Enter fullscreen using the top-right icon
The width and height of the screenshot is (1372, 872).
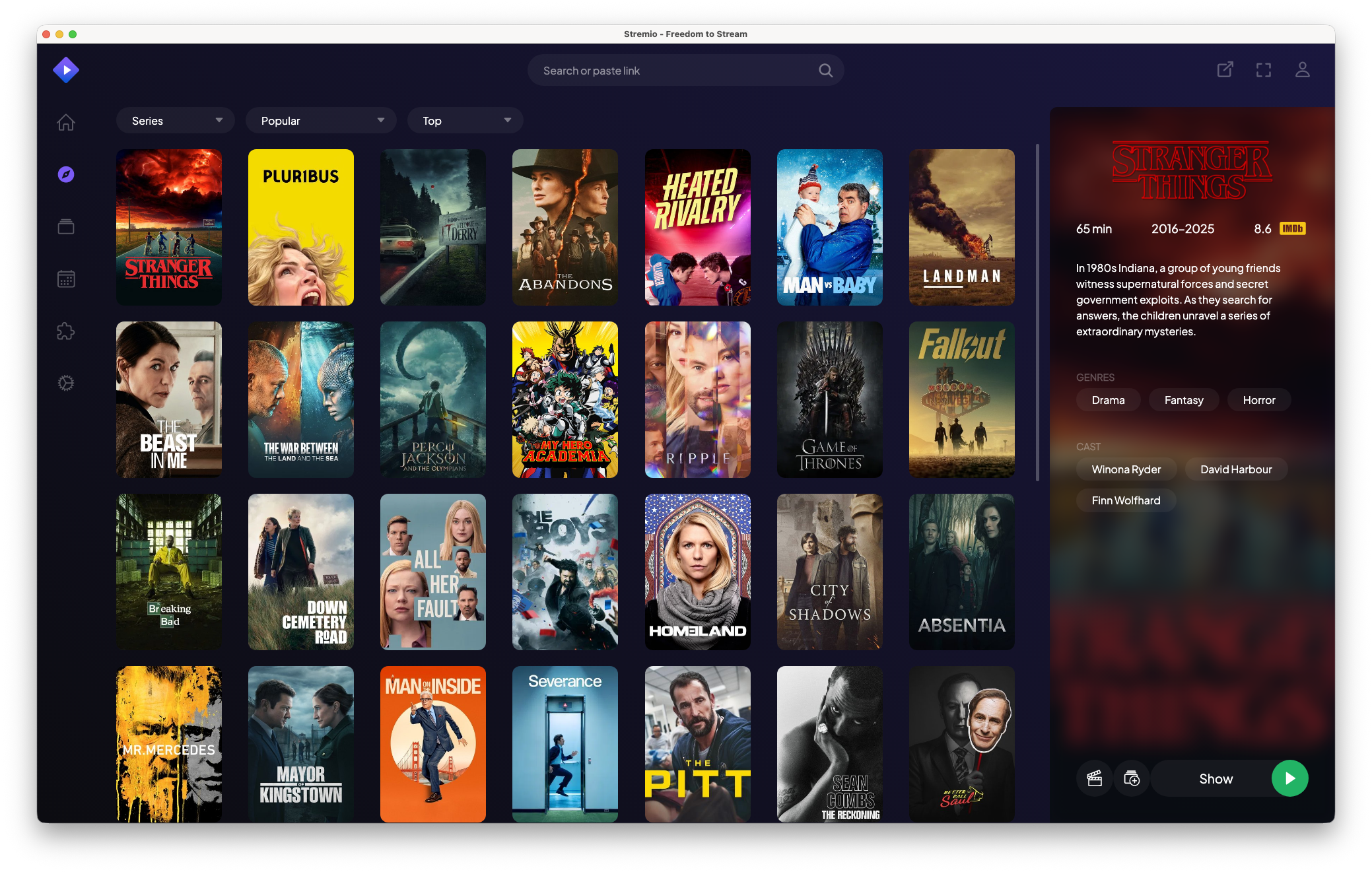(x=1264, y=69)
